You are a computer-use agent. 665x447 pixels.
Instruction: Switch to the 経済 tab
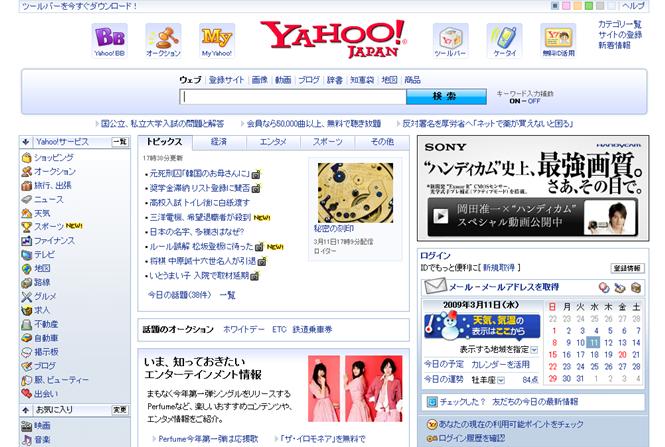(219, 142)
